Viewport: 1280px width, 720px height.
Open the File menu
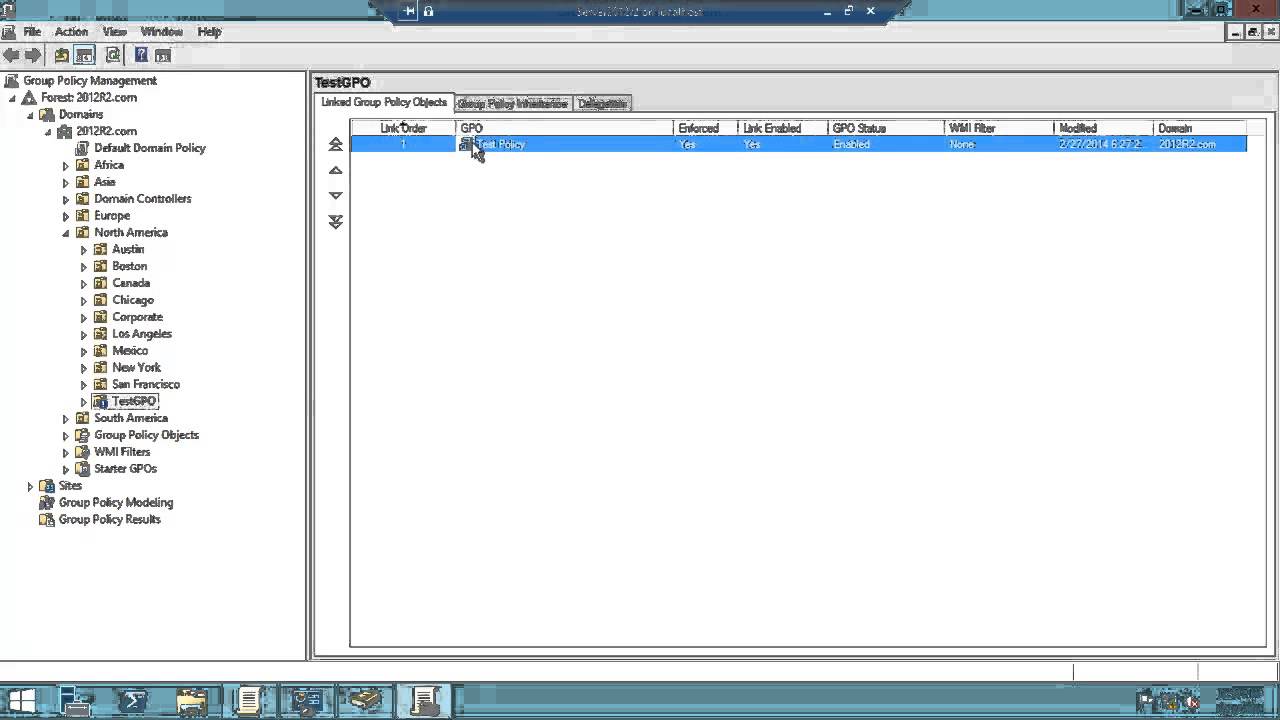33,32
